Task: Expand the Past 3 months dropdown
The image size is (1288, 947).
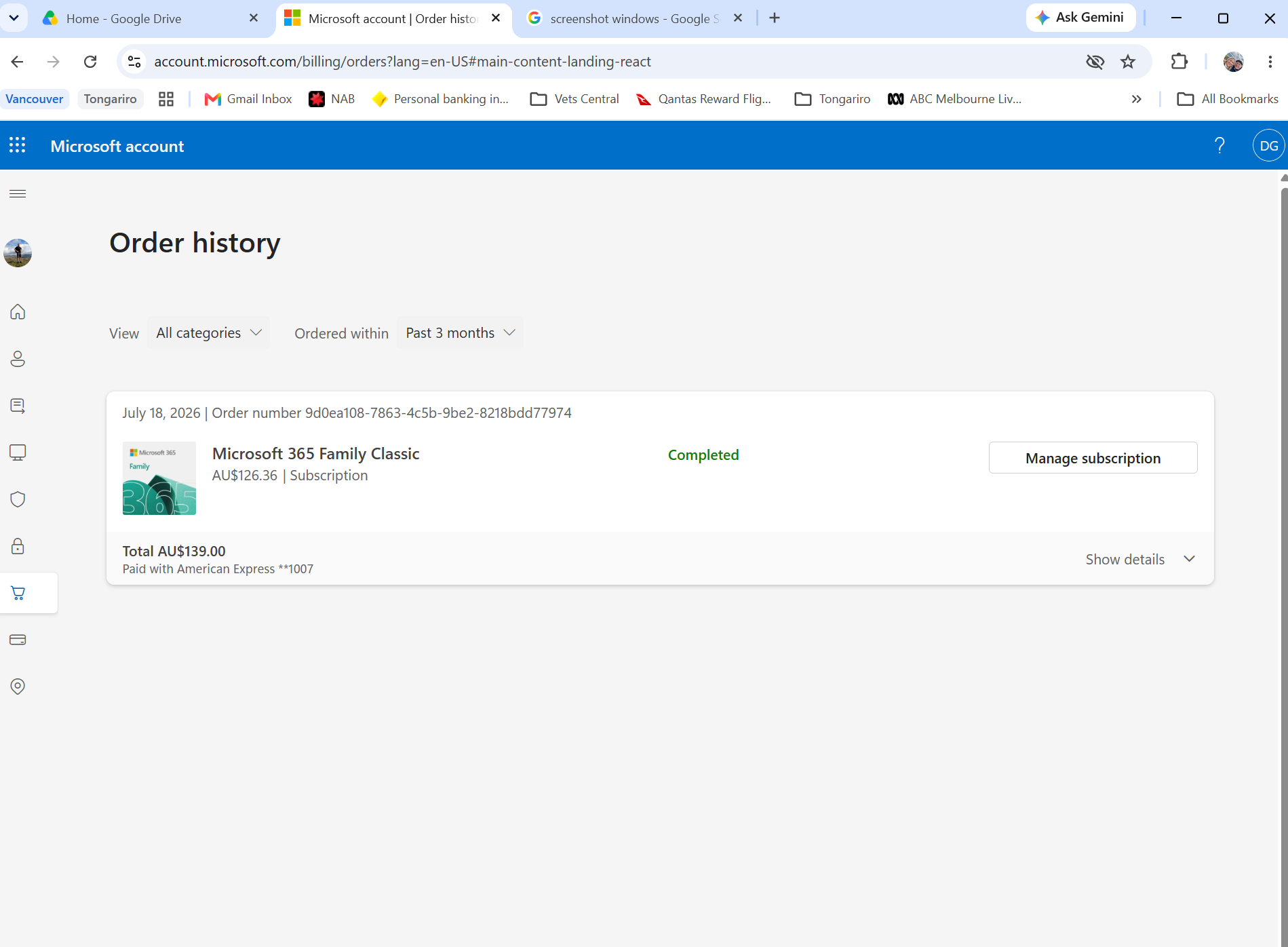Action: [x=461, y=333]
